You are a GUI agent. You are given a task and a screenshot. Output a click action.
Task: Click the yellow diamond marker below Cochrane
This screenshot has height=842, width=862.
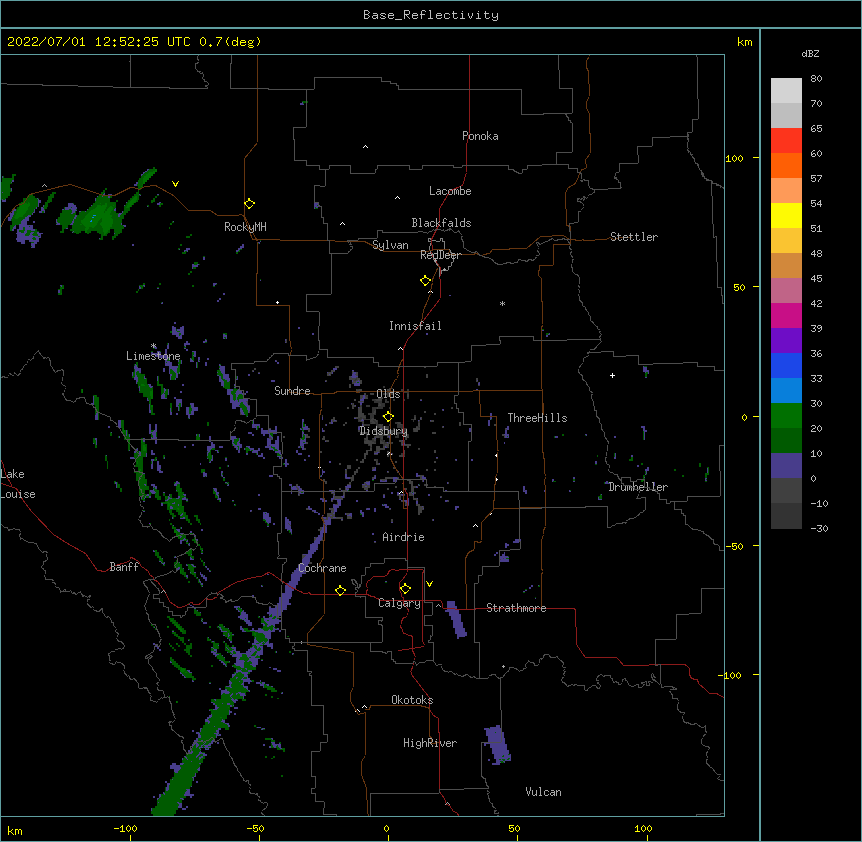coord(340,590)
